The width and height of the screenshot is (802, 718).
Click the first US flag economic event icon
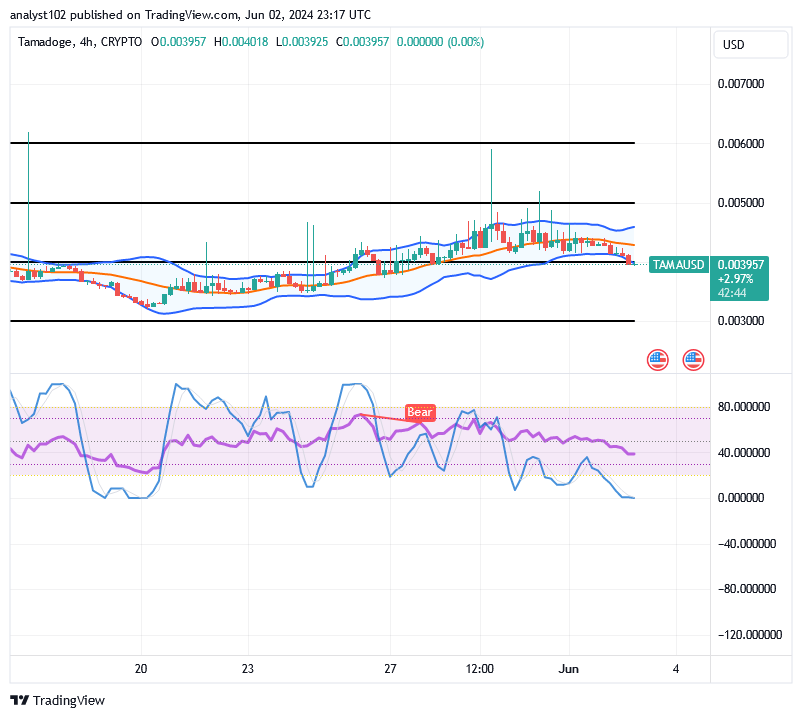tap(657, 360)
